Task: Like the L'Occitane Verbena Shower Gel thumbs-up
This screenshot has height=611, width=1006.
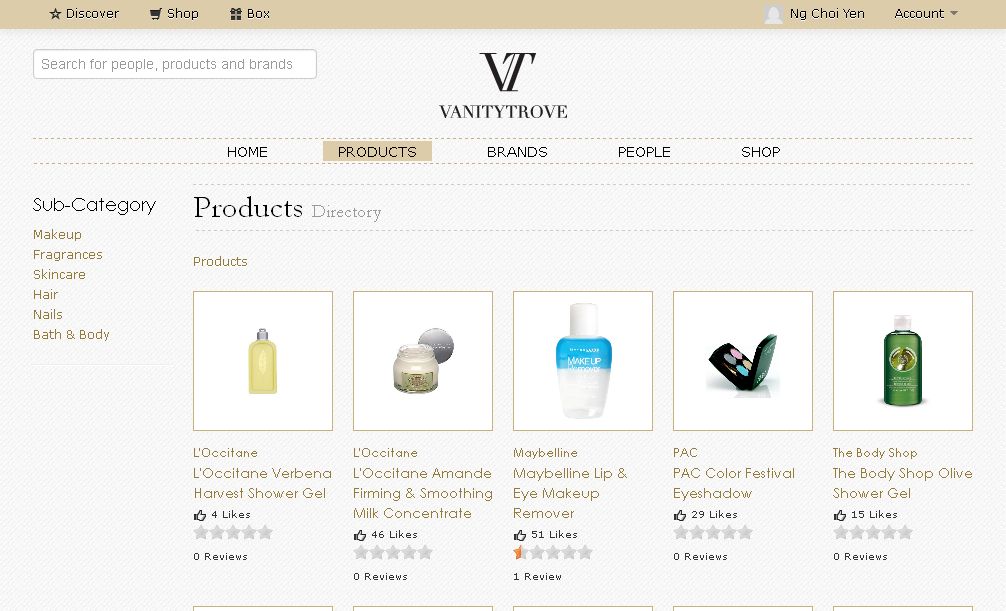Action: [x=200, y=515]
